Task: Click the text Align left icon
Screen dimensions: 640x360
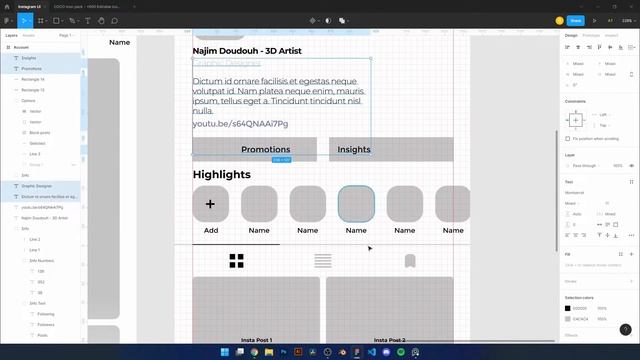Action: (567, 235)
